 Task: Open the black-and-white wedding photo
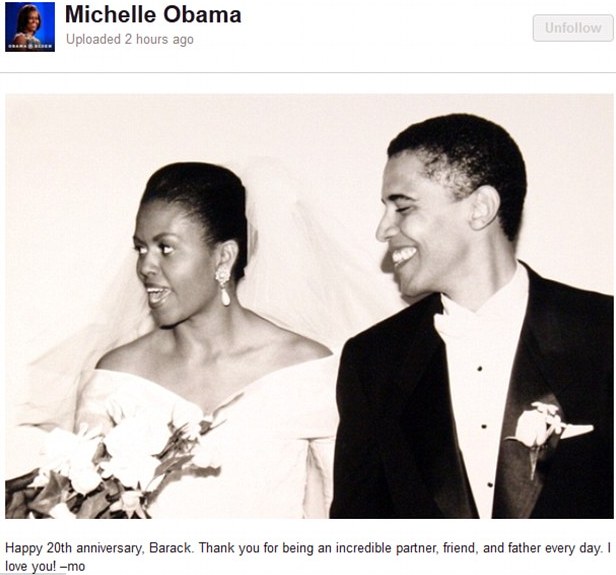309,306
